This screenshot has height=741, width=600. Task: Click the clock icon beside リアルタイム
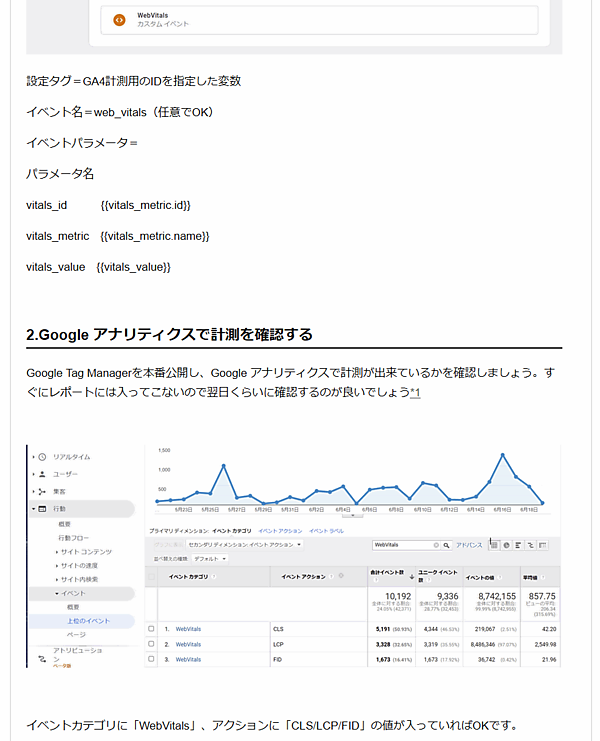tap(43, 457)
